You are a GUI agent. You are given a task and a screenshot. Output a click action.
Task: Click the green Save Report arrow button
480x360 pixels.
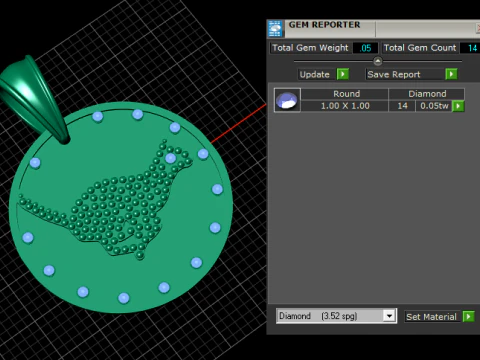[451, 74]
